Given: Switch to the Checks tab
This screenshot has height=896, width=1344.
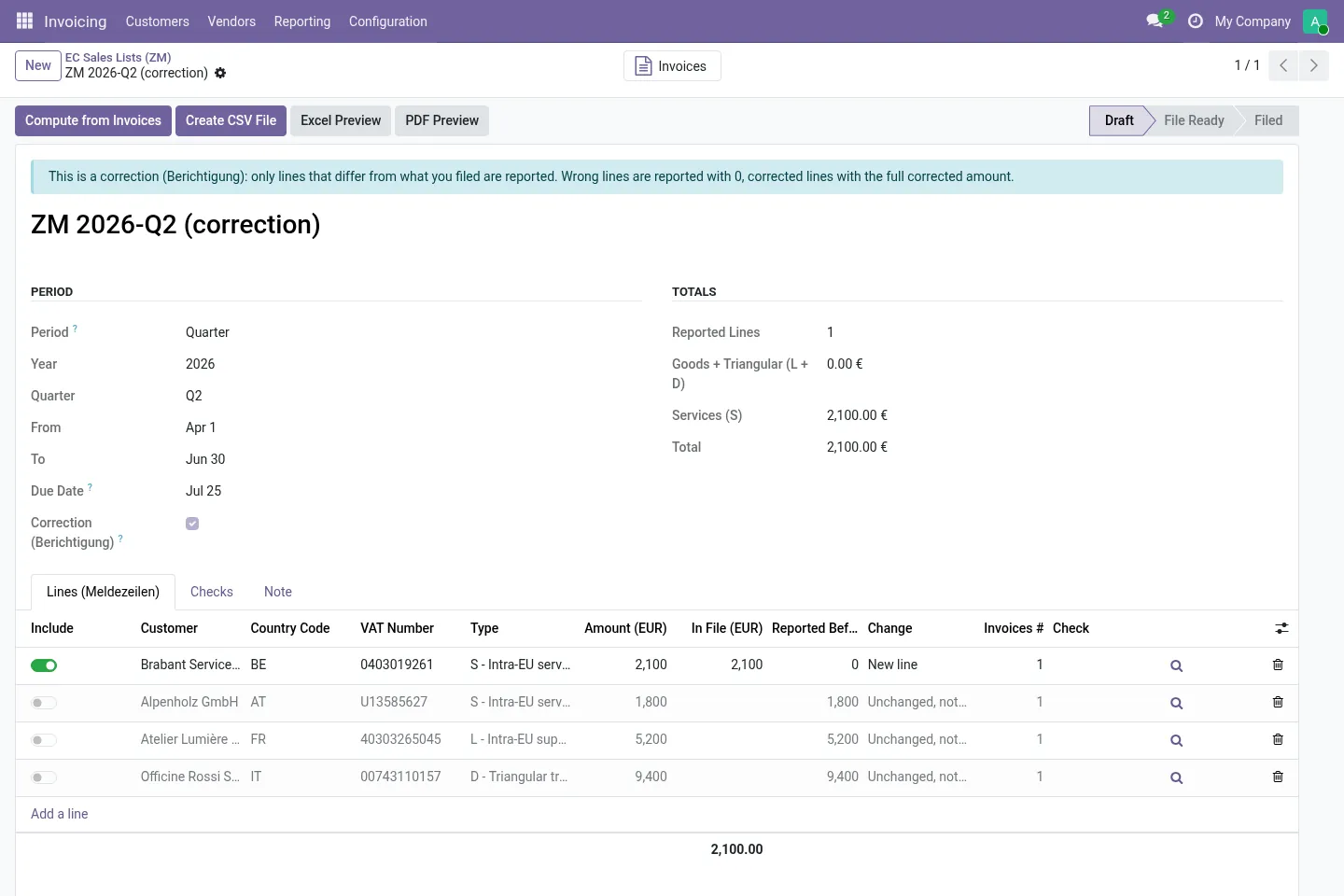Looking at the screenshot, I should coord(212,592).
